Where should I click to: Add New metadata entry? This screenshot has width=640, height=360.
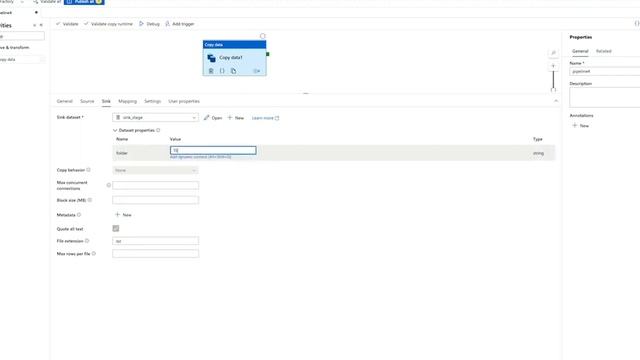(x=123, y=215)
